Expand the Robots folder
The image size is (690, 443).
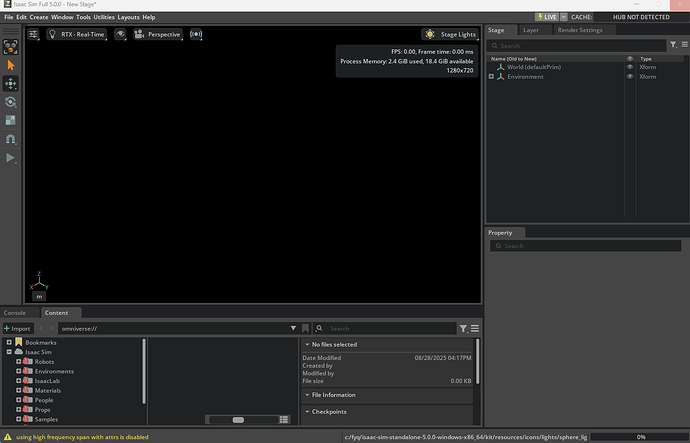click(18, 362)
